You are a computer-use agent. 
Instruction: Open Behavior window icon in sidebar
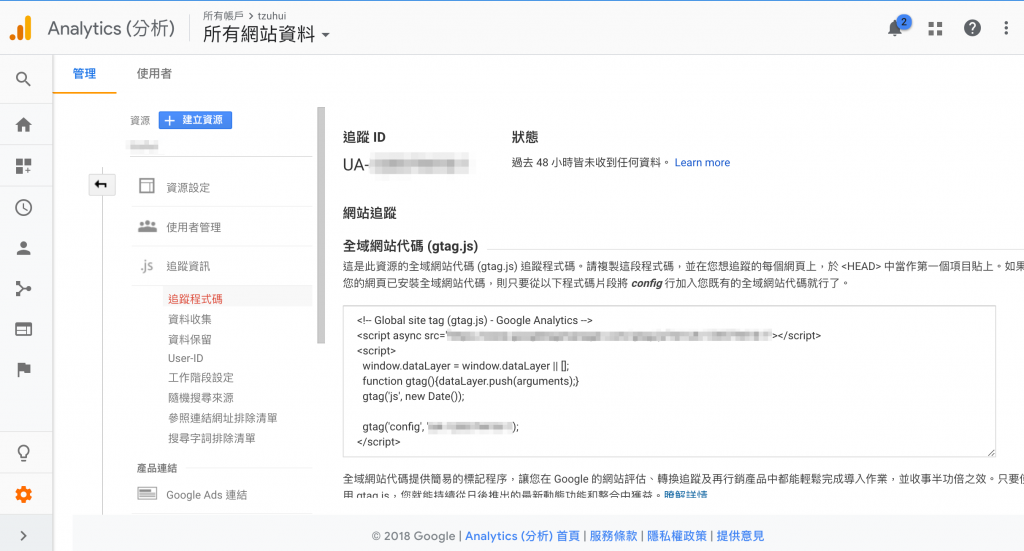tap(24, 329)
